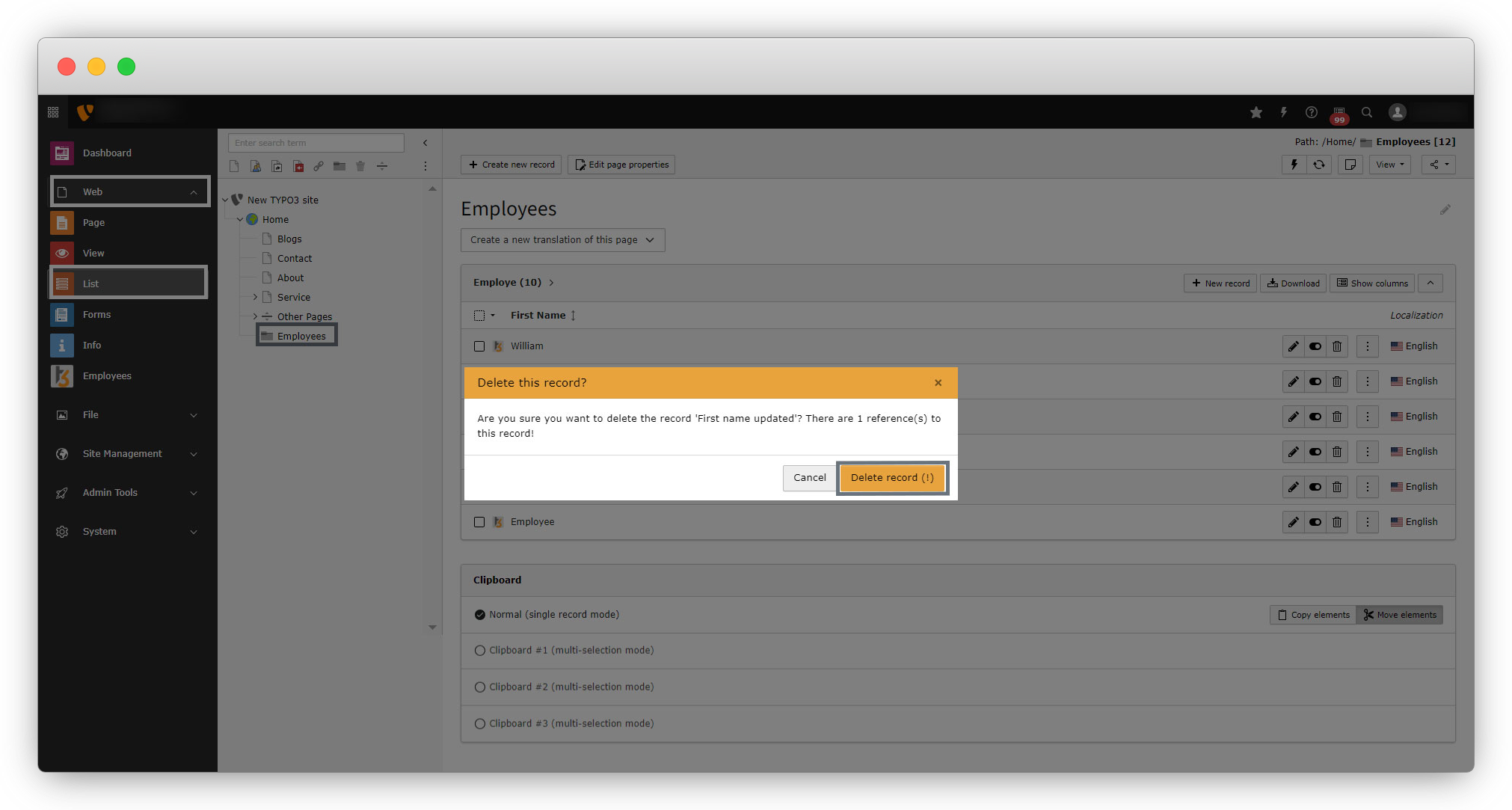
Task: Open the application grid icon at top left
Action: [x=53, y=112]
